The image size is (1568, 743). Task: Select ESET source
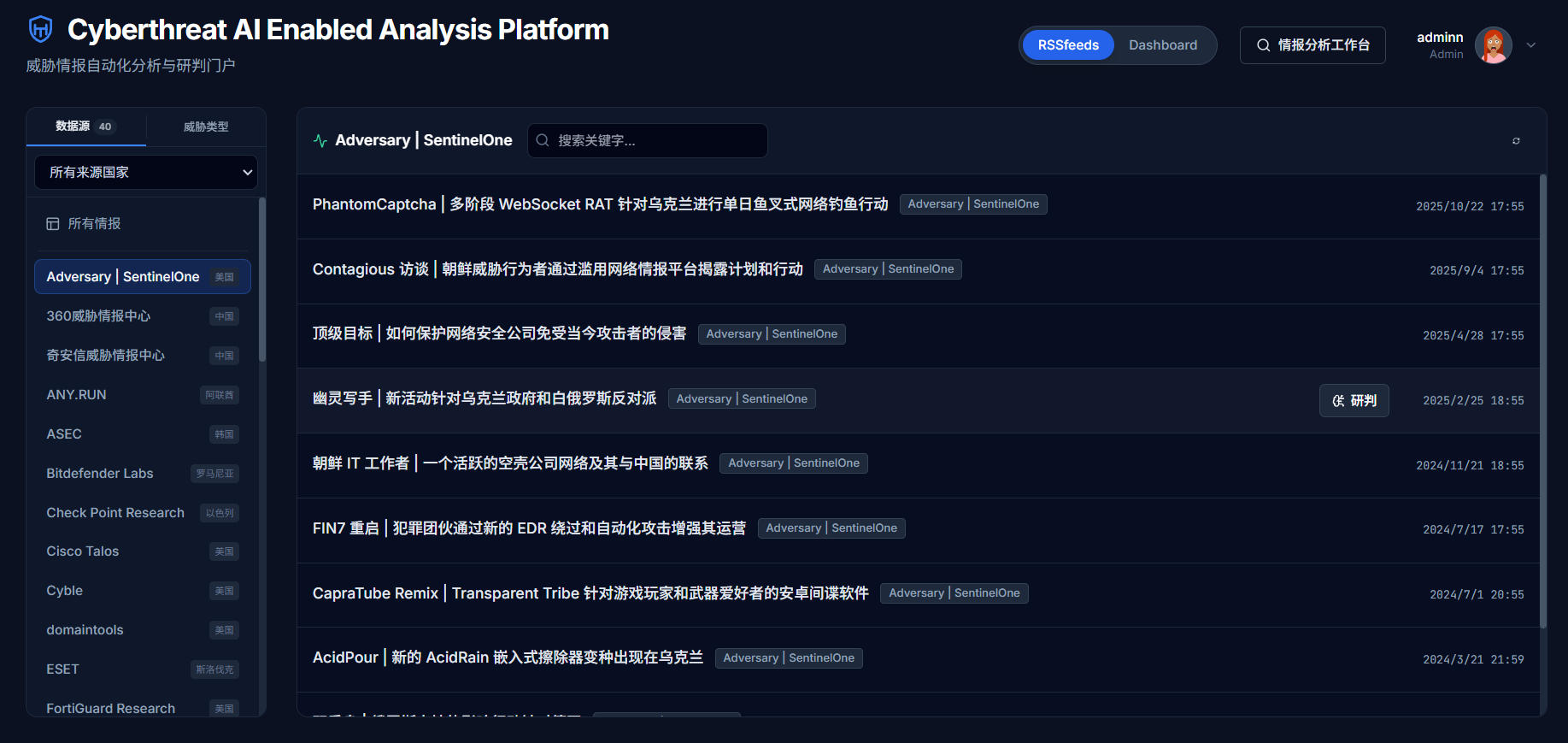click(x=143, y=669)
